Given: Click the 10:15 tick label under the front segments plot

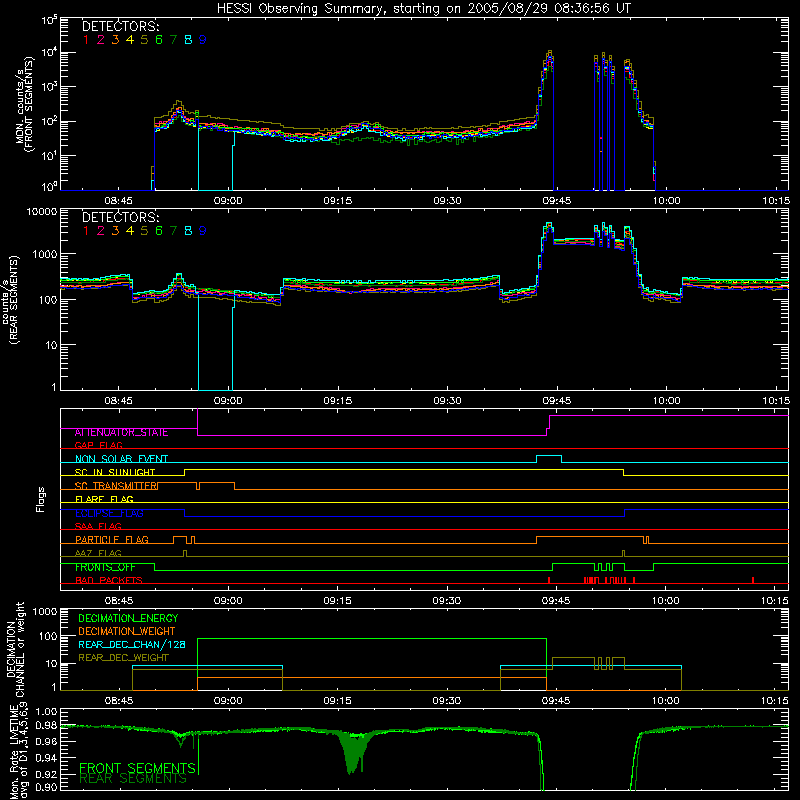Looking at the screenshot, I should (x=776, y=201).
